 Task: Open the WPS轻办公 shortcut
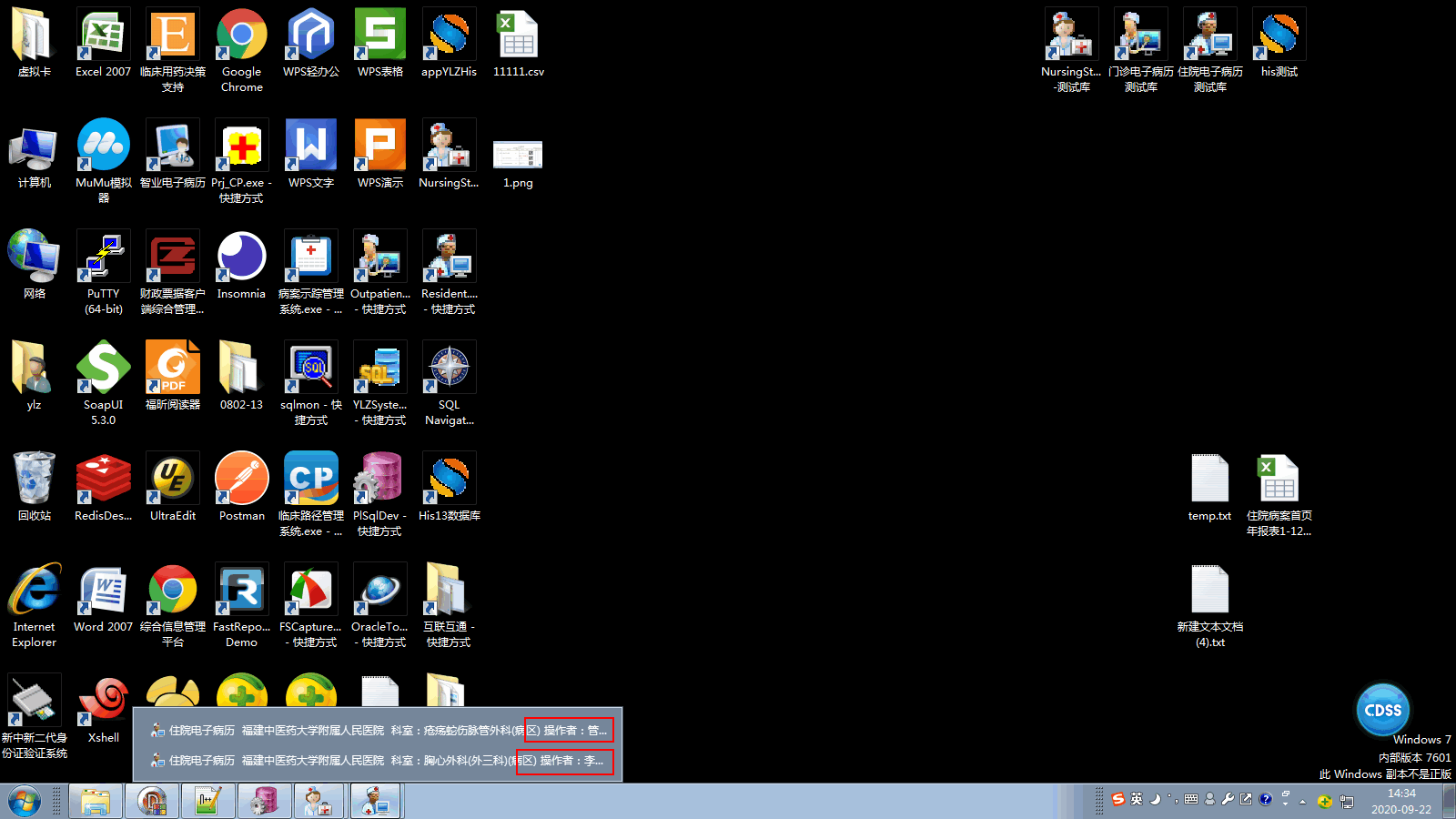tap(311, 44)
